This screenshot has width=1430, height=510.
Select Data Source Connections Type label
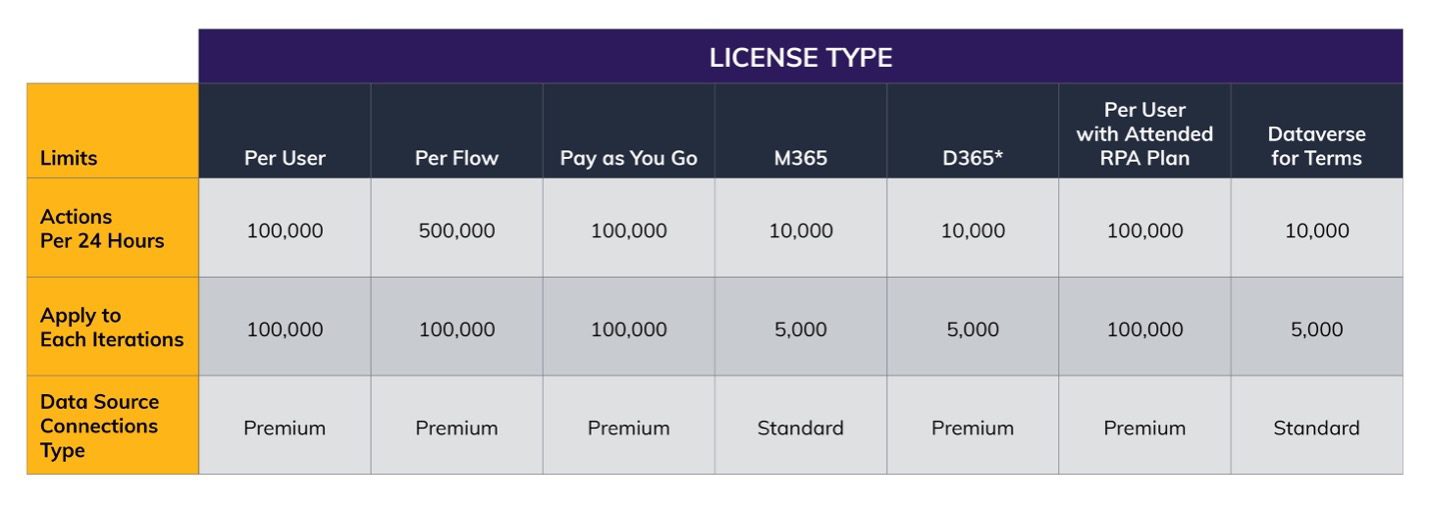point(99,426)
